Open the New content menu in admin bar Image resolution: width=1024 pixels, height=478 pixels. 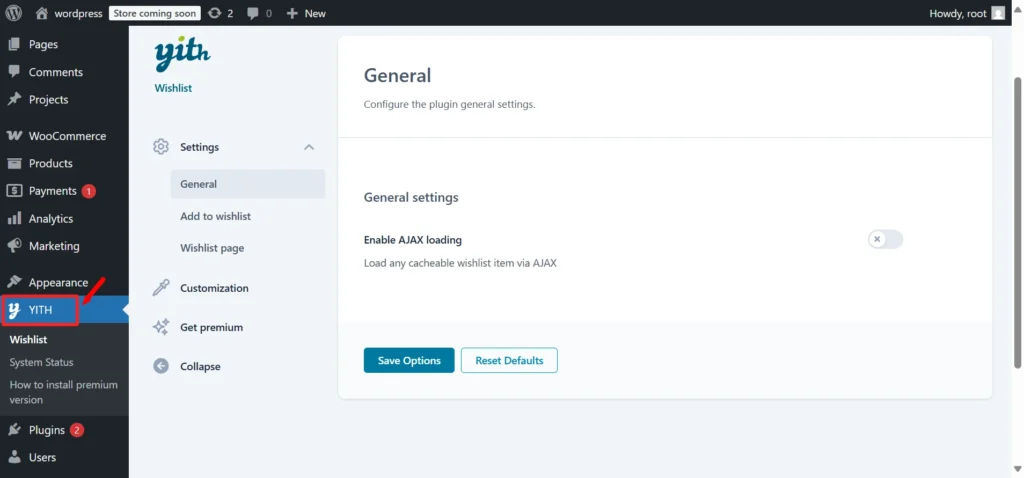click(x=306, y=13)
